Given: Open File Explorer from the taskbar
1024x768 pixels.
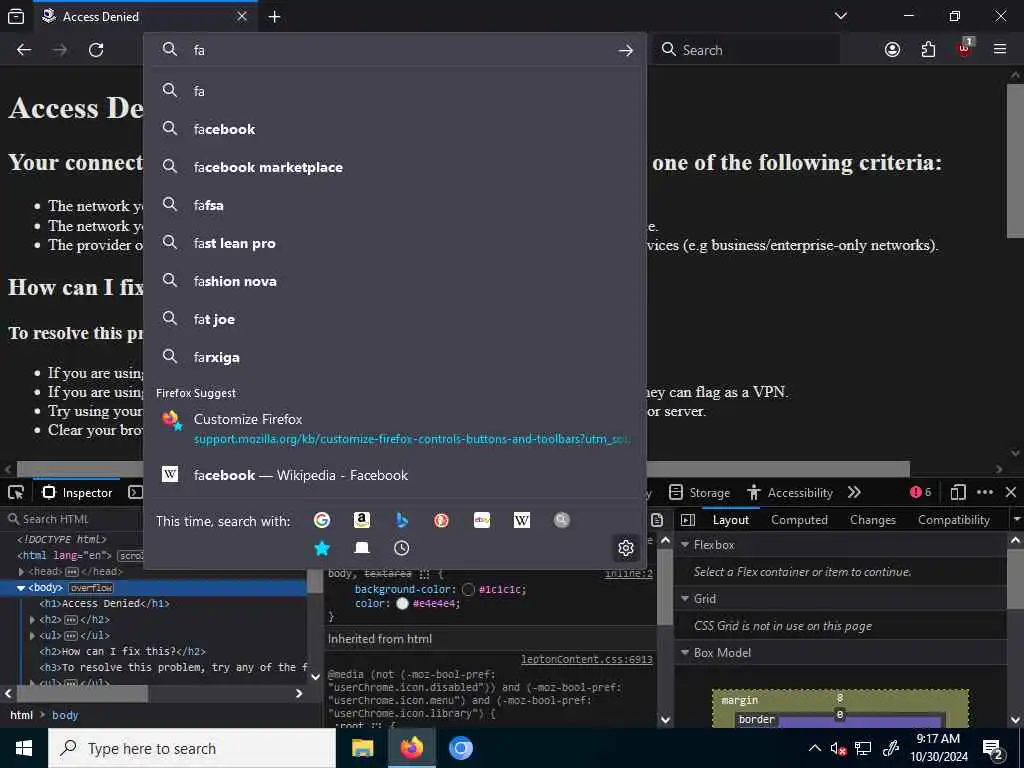Looking at the screenshot, I should (x=362, y=748).
